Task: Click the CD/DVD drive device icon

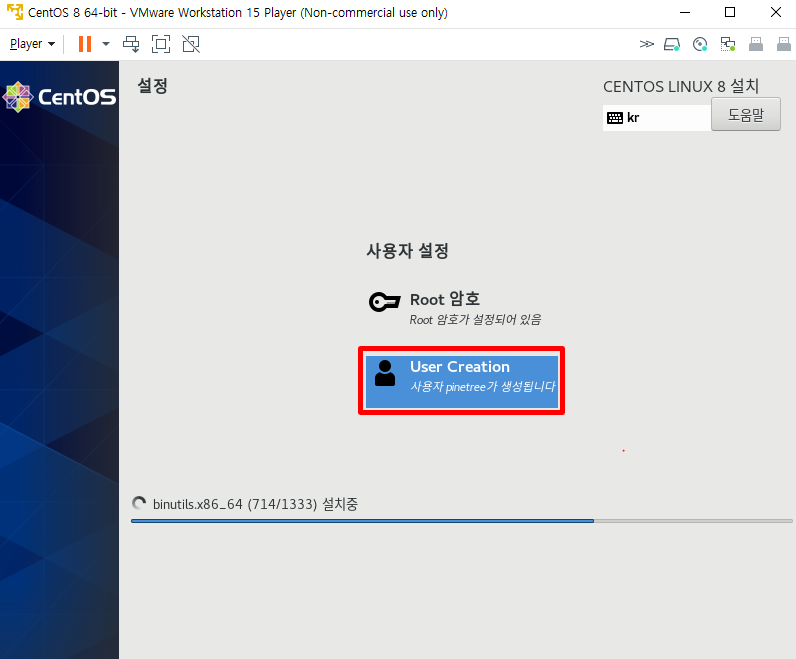Action: click(700, 45)
